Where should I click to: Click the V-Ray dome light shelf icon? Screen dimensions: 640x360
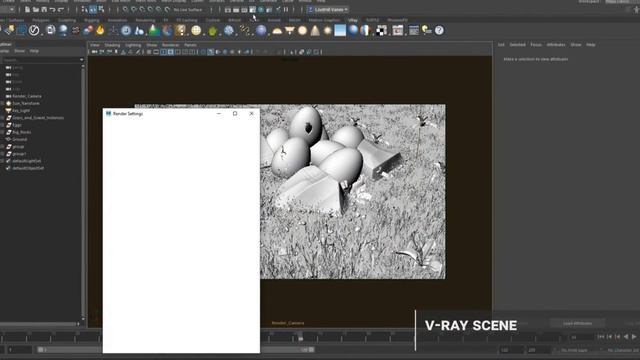(277, 31)
